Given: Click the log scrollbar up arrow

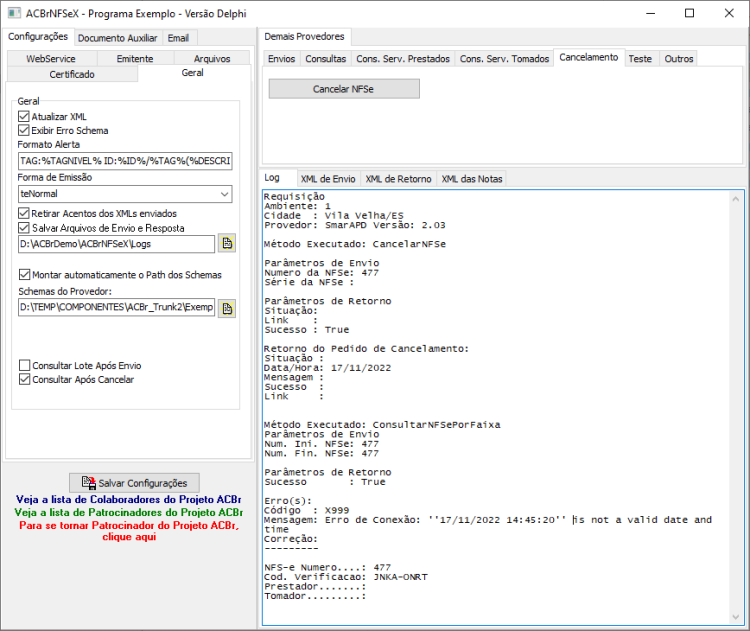Looking at the screenshot, I should pyautogui.click(x=736, y=199).
